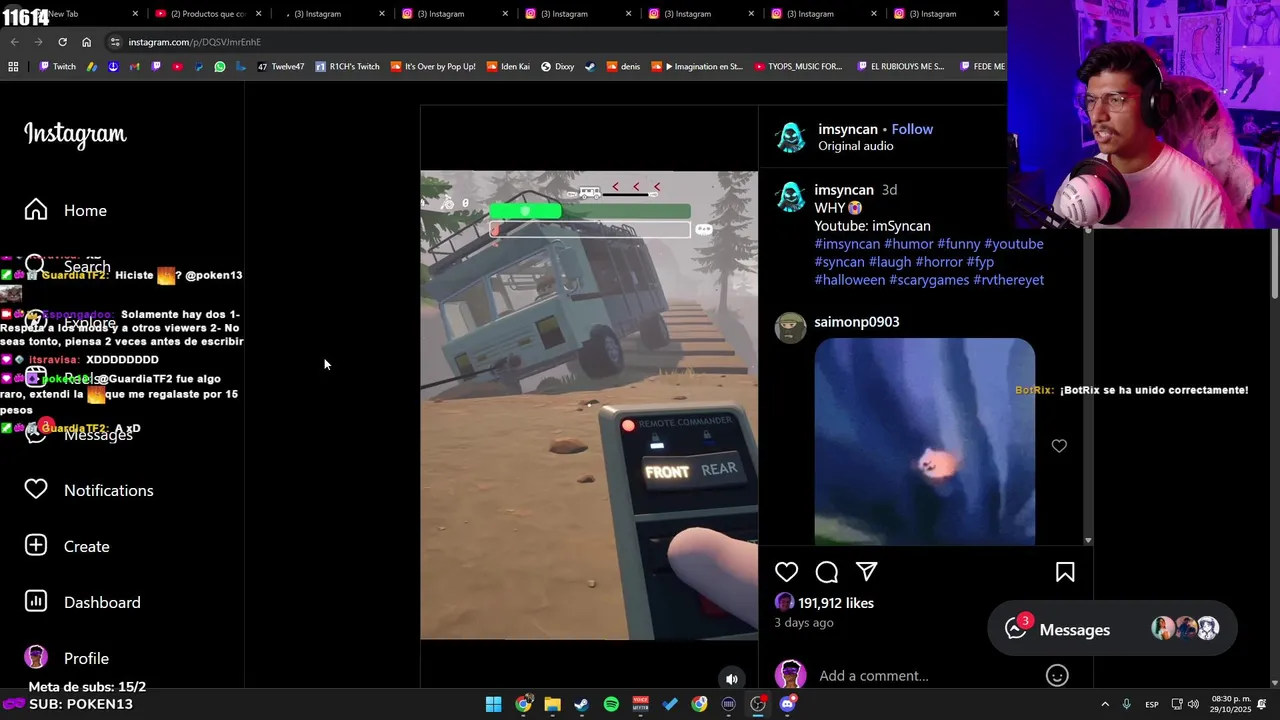Like the post with heart icon
The height and width of the screenshot is (720, 1280).
pyautogui.click(x=786, y=572)
